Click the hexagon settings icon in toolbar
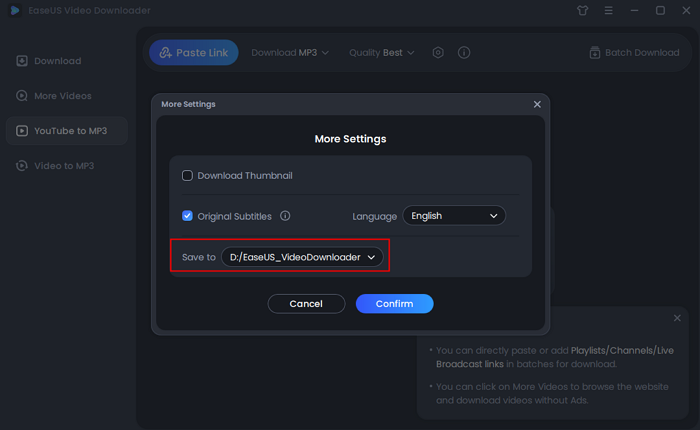This screenshot has width=700, height=430. tap(438, 53)
